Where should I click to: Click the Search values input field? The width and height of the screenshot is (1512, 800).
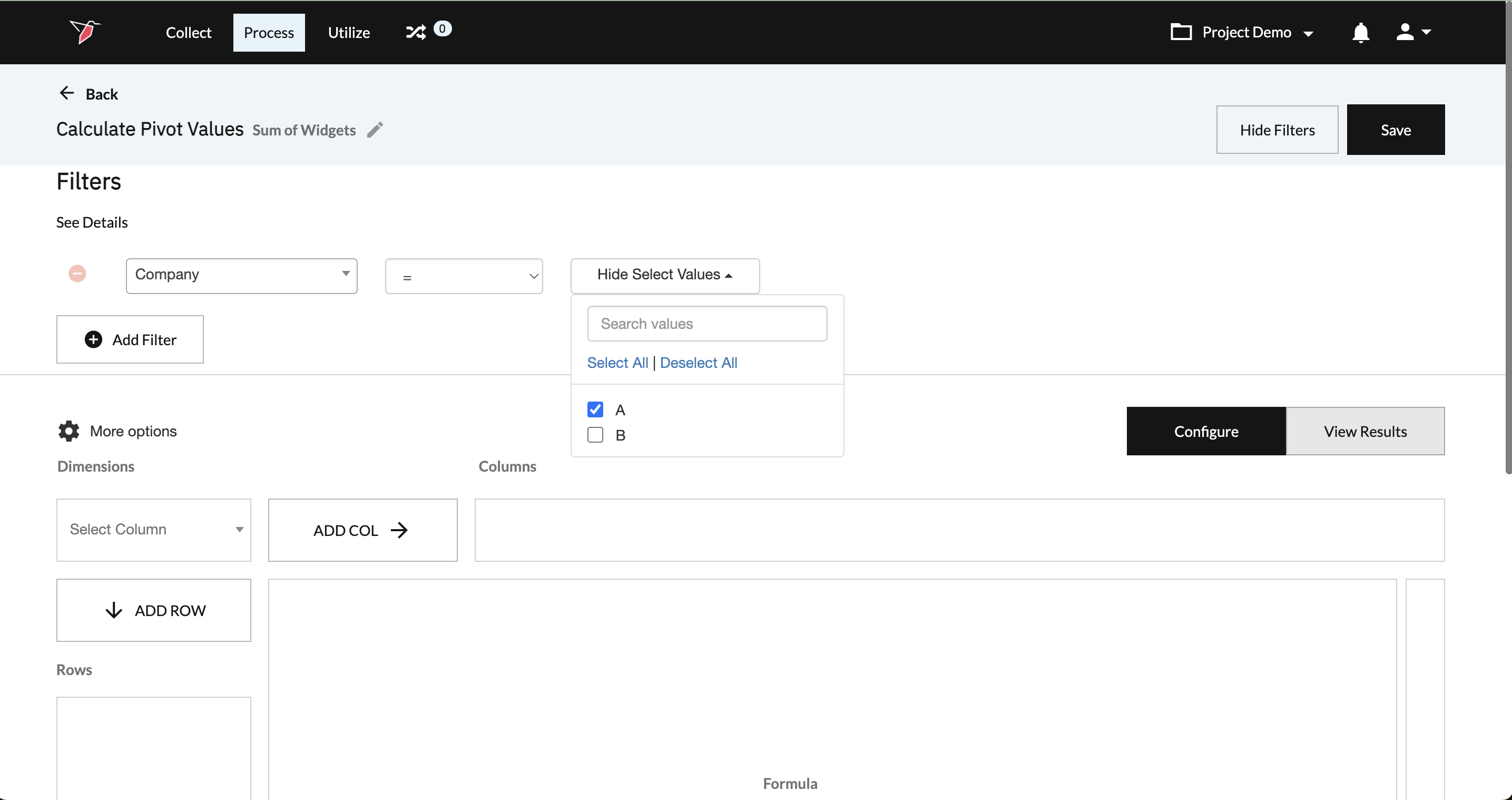(x=706, y=324)
